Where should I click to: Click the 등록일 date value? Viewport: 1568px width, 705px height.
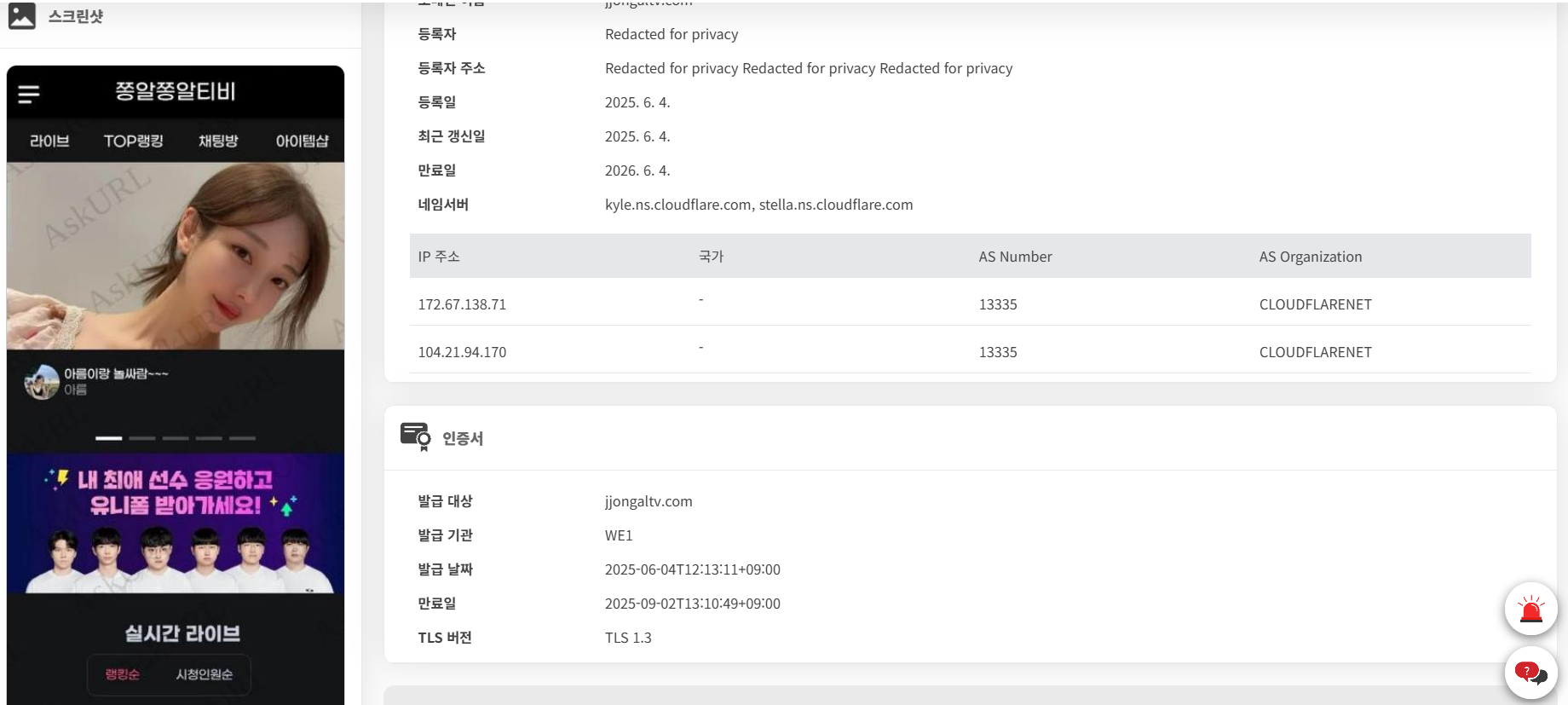pyautogui.click(x=637, y=102)
